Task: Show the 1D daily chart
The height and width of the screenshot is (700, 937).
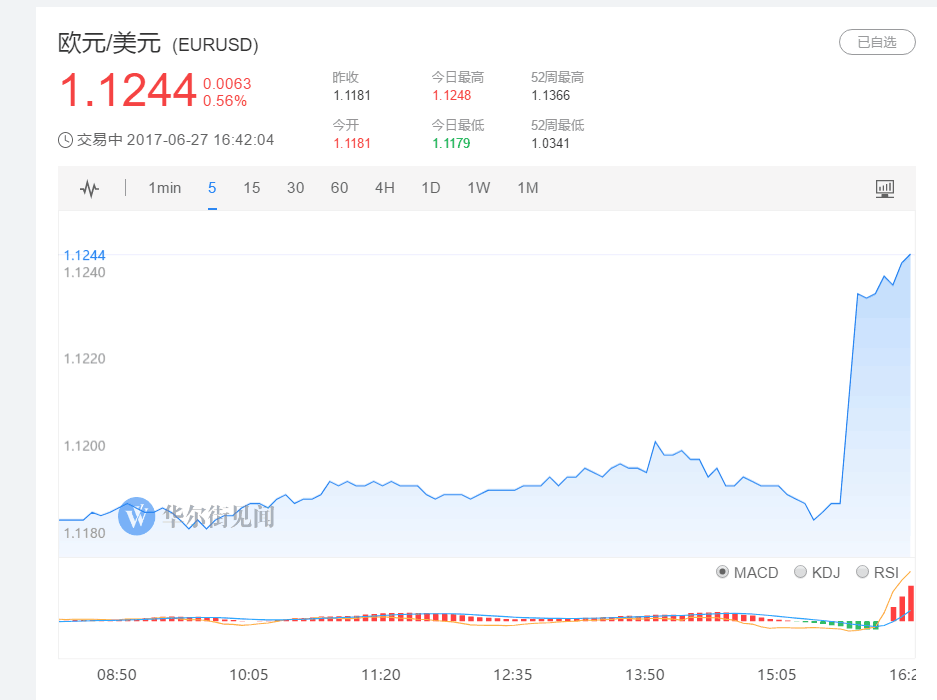Action: coord(431,188)
